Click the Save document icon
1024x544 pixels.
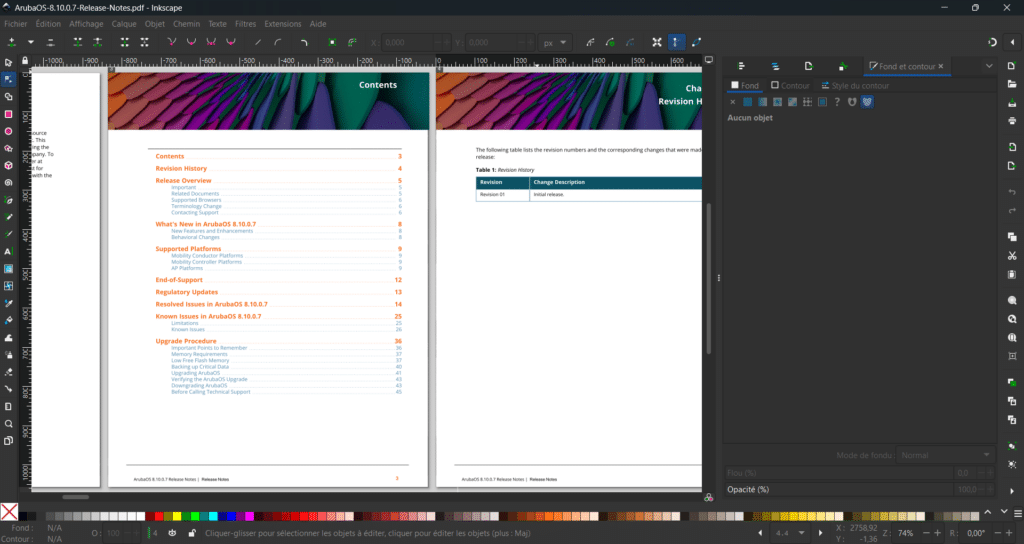coord(1012,103)
